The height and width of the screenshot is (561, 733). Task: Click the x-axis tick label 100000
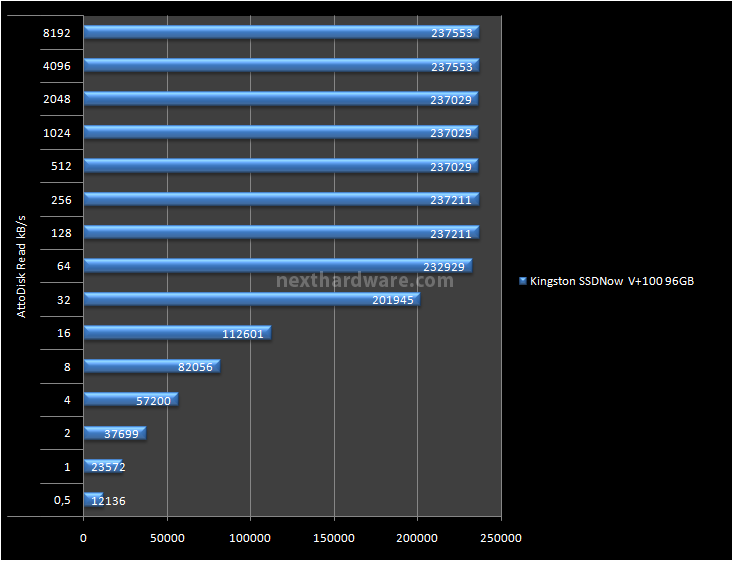[x=250, y=539]
